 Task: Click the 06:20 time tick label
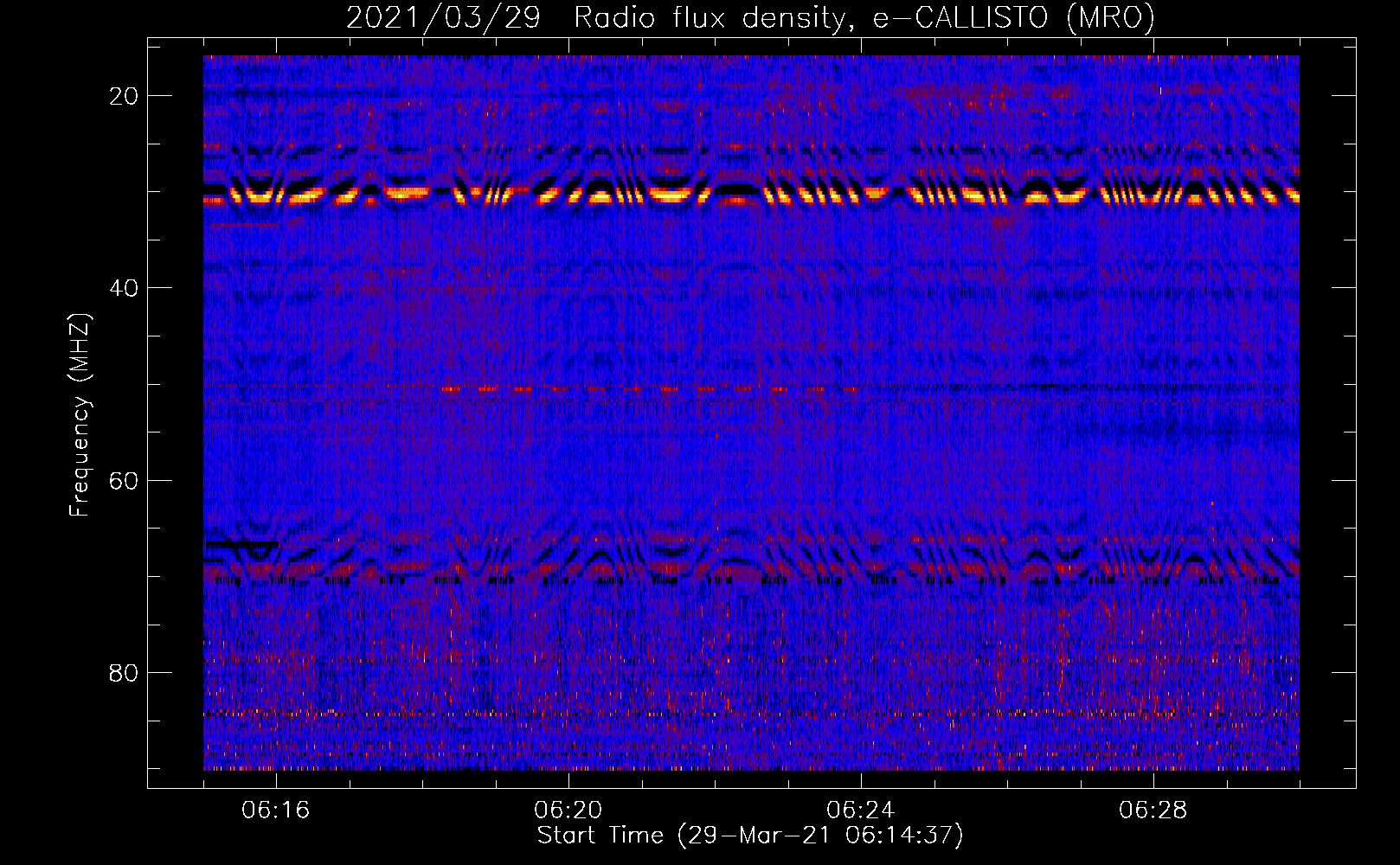pyautogui.click(x=568, y=811)
